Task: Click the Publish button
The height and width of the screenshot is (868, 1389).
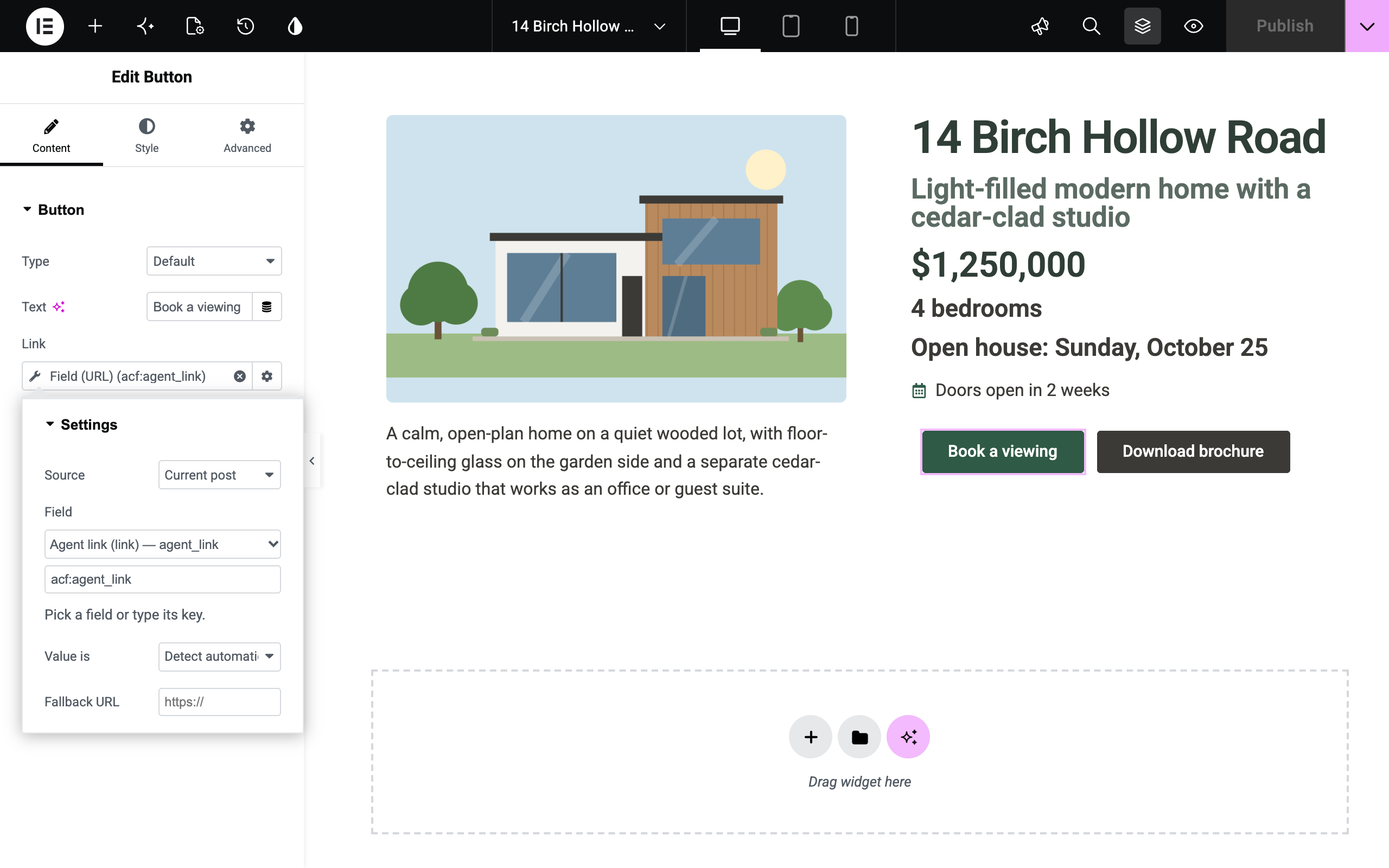Action: coord(1285,26)
